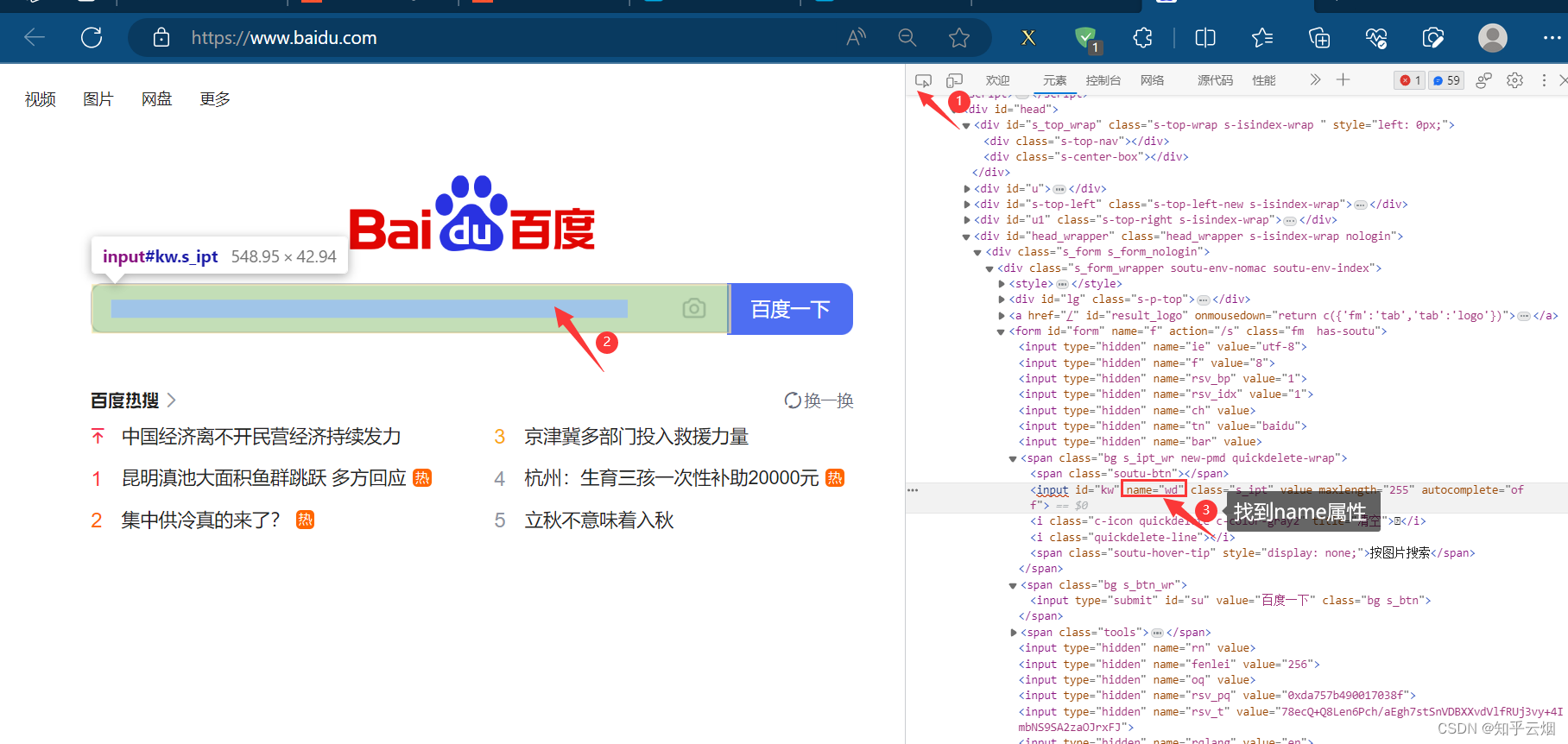Click the 百度一下 search button
Image resolution: width=1568 pixels, height=744 pixels.
(x=791, y=309)
